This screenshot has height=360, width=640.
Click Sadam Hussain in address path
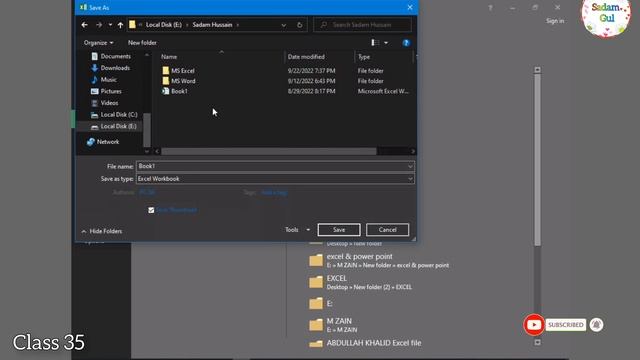(212, 25)
